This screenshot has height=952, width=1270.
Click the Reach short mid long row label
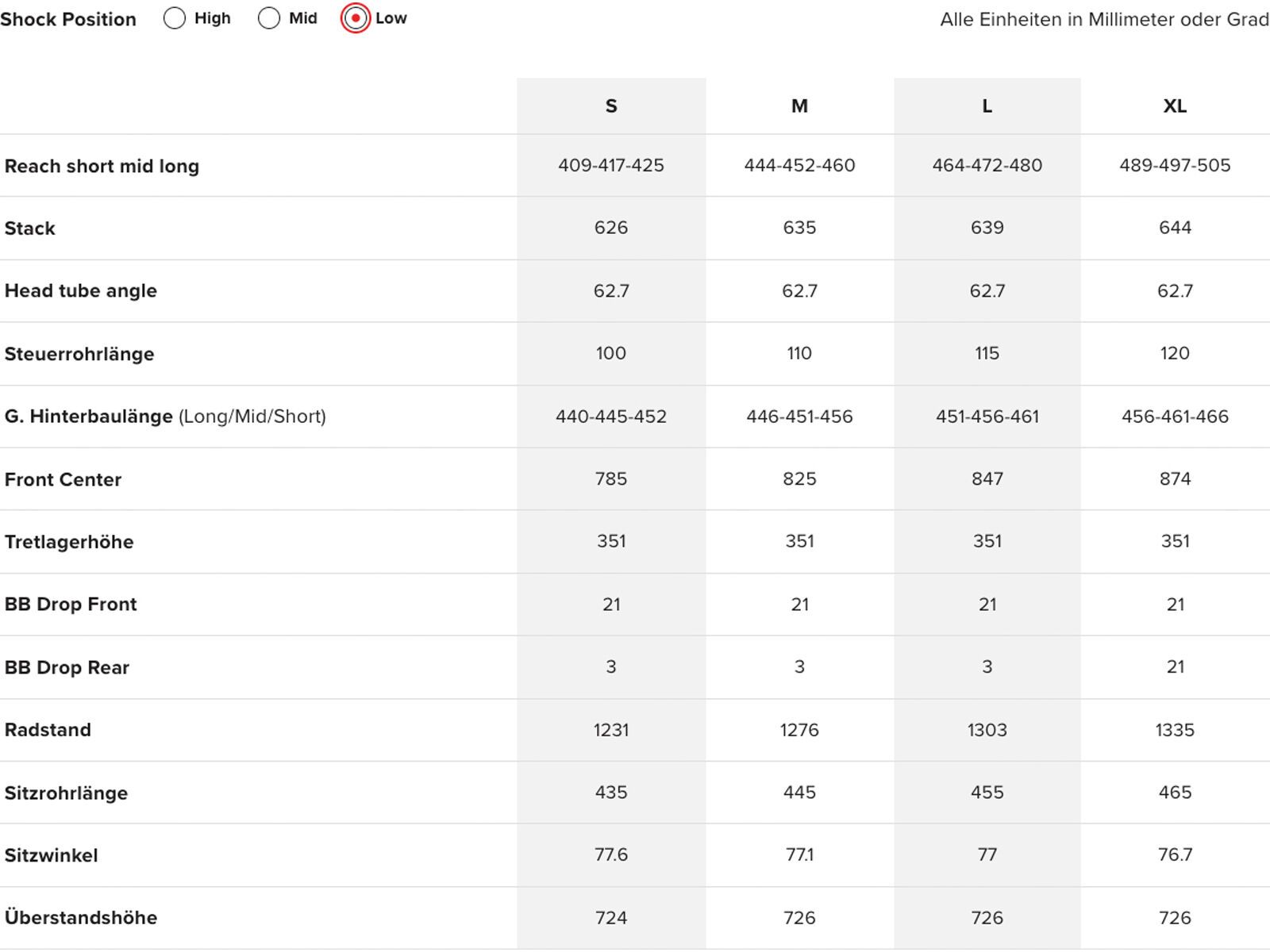102,166
